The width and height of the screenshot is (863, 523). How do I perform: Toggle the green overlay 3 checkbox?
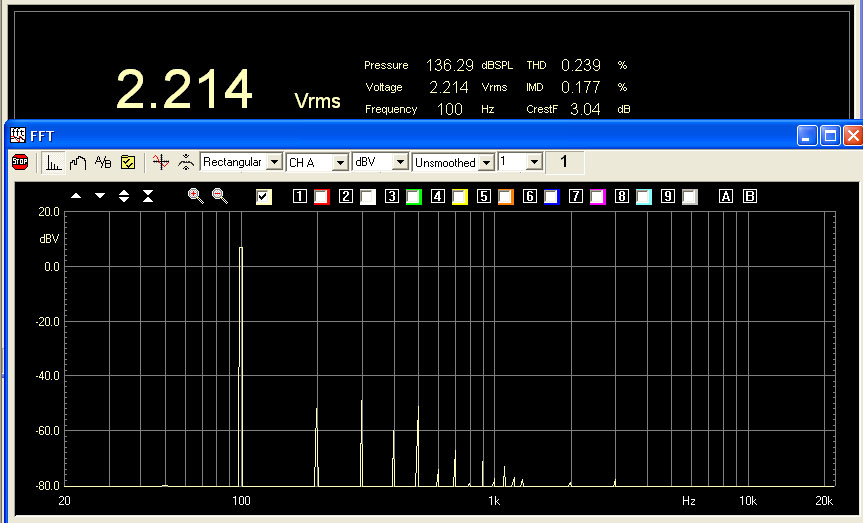pos(414,197)
